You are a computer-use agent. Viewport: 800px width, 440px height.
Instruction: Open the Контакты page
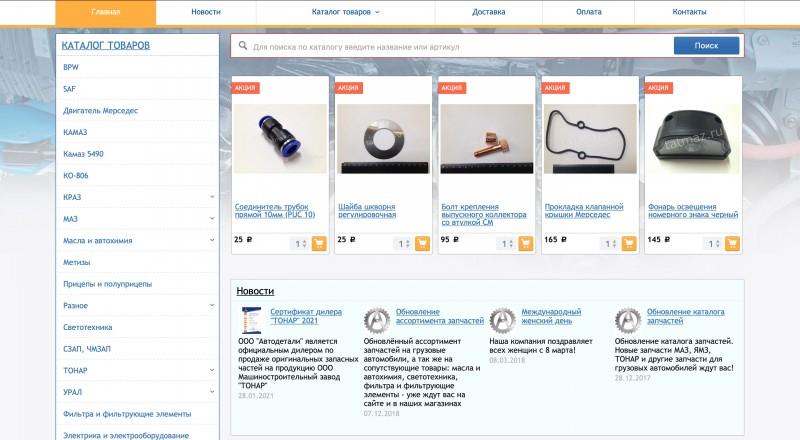(689, 12)
